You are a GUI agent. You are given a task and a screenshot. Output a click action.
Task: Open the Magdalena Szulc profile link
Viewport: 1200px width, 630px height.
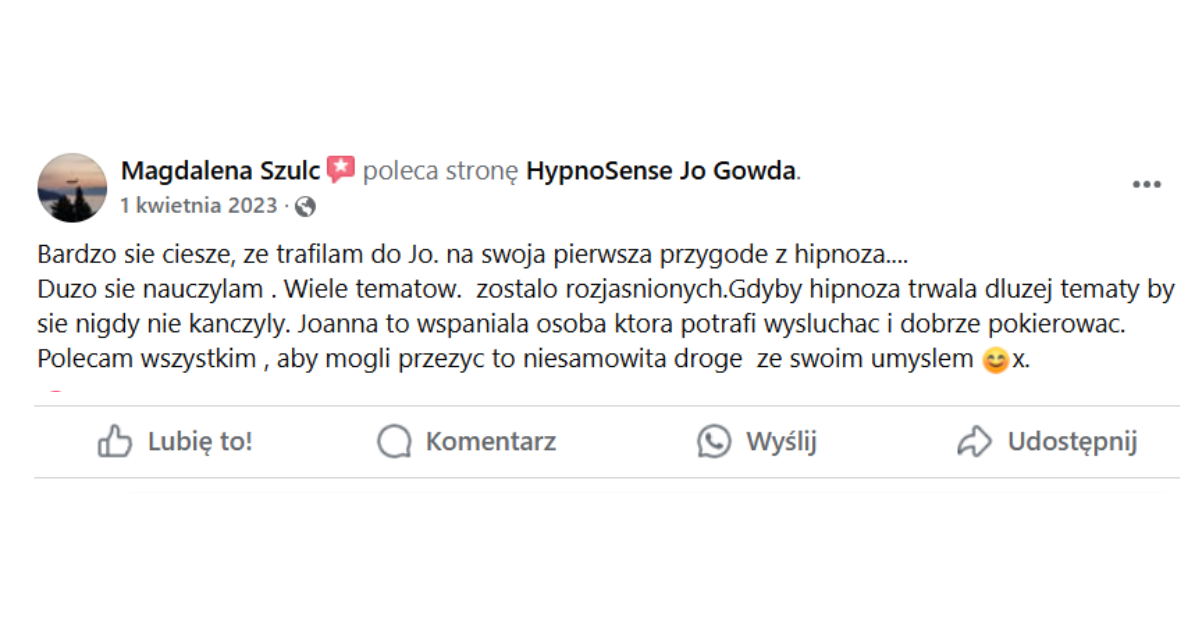(x=220, y=171)
